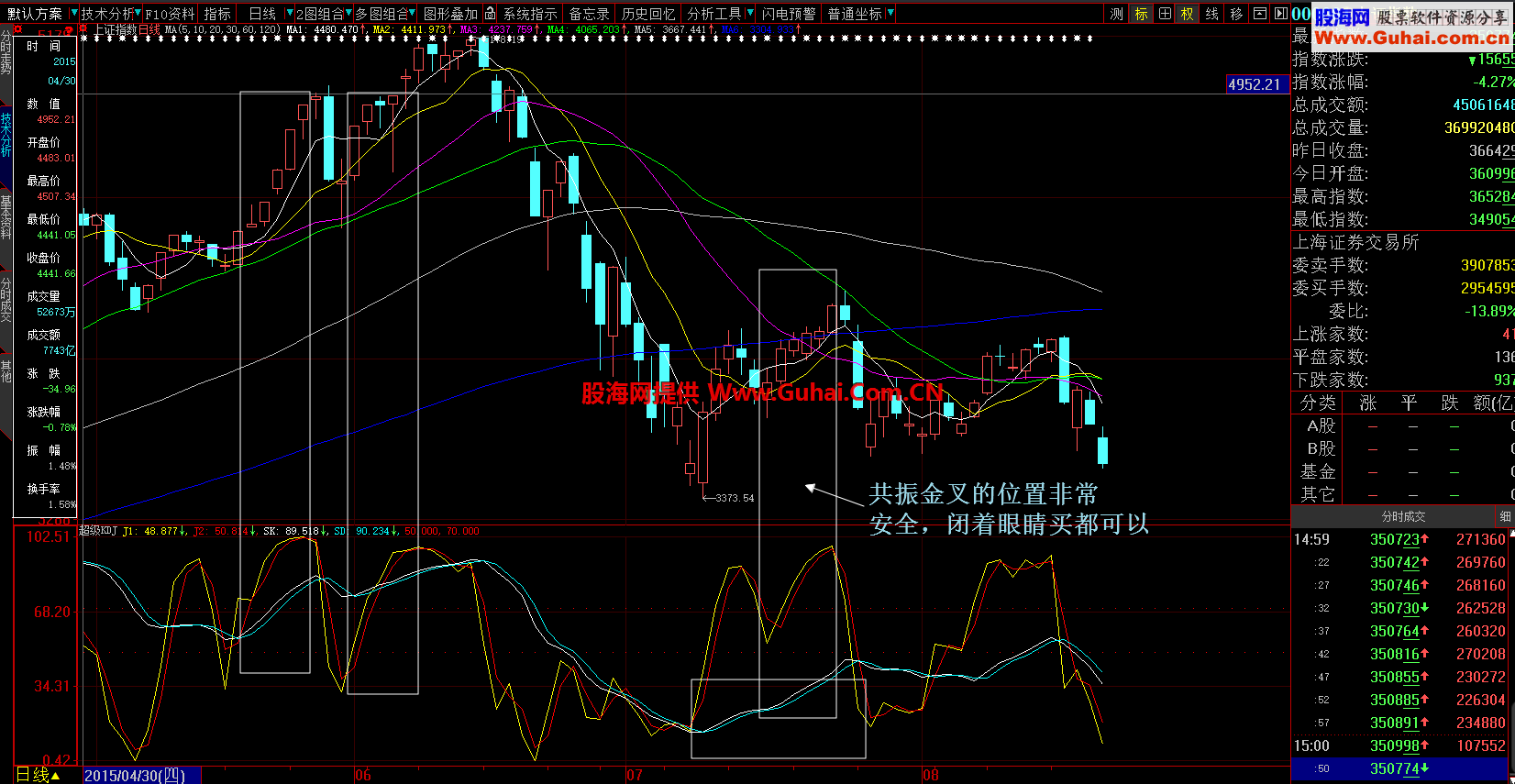Click the 分时成交 panel header
1515x784 pixels.
click(x=1404, y=516)
